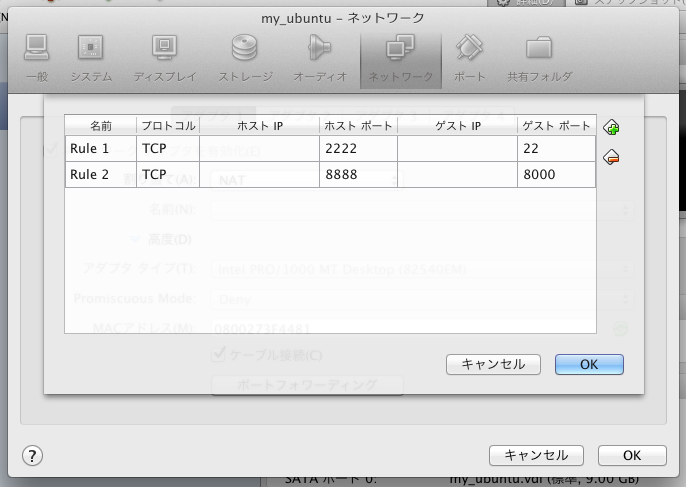Click the ゲスト IP column header
This screenshot has height=487, width=686.
pos(458,126)
